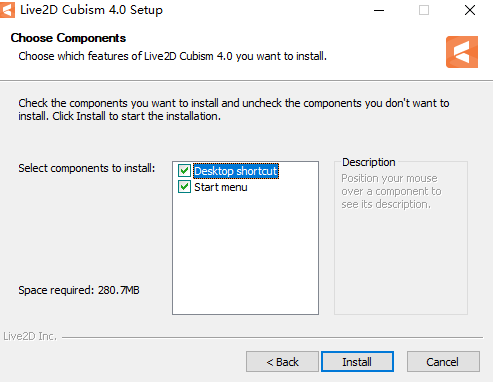Cancel the installation
493x382 pixels.
[443, 362]
